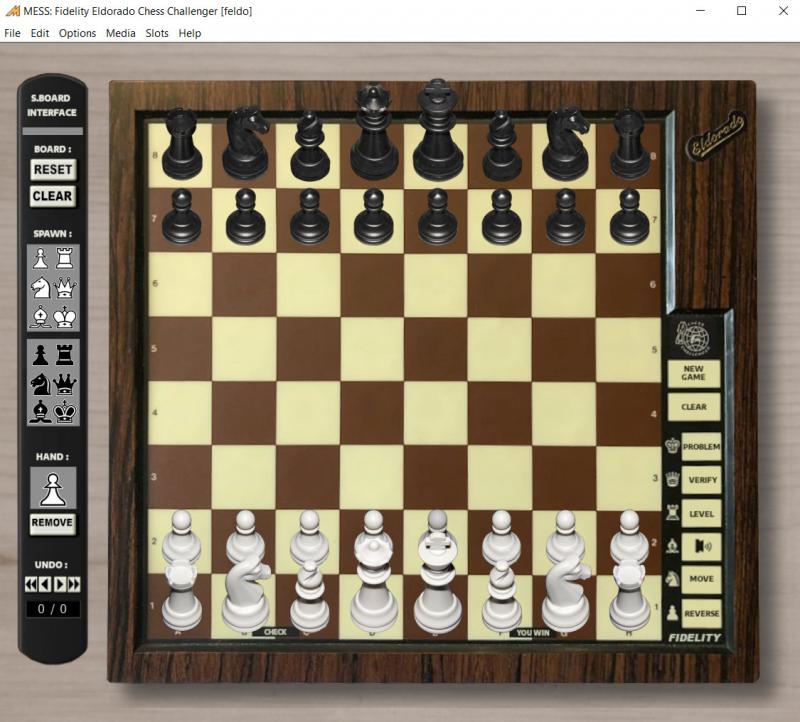Pick the white queen spawn piece
The width and height of the screenshot is (800, 722).
66,288
